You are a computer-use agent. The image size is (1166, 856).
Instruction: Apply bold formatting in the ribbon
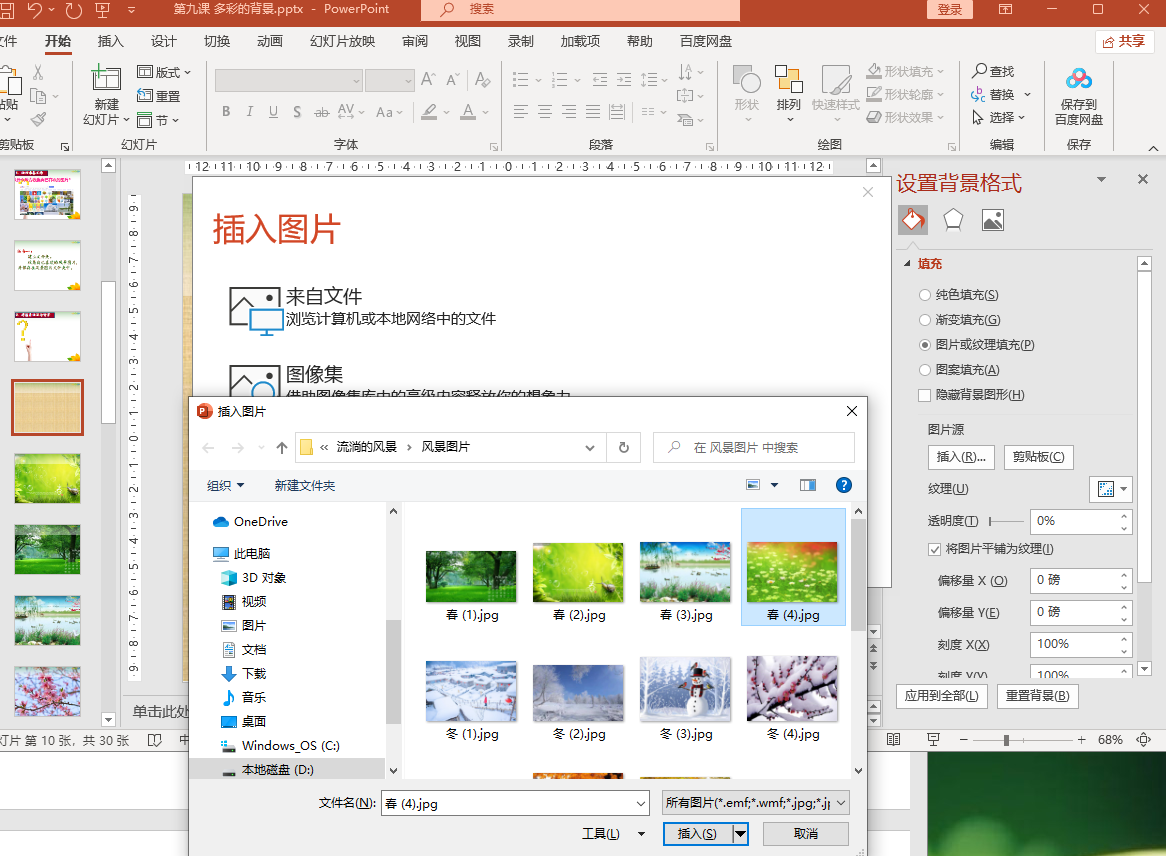pos(226,112)
